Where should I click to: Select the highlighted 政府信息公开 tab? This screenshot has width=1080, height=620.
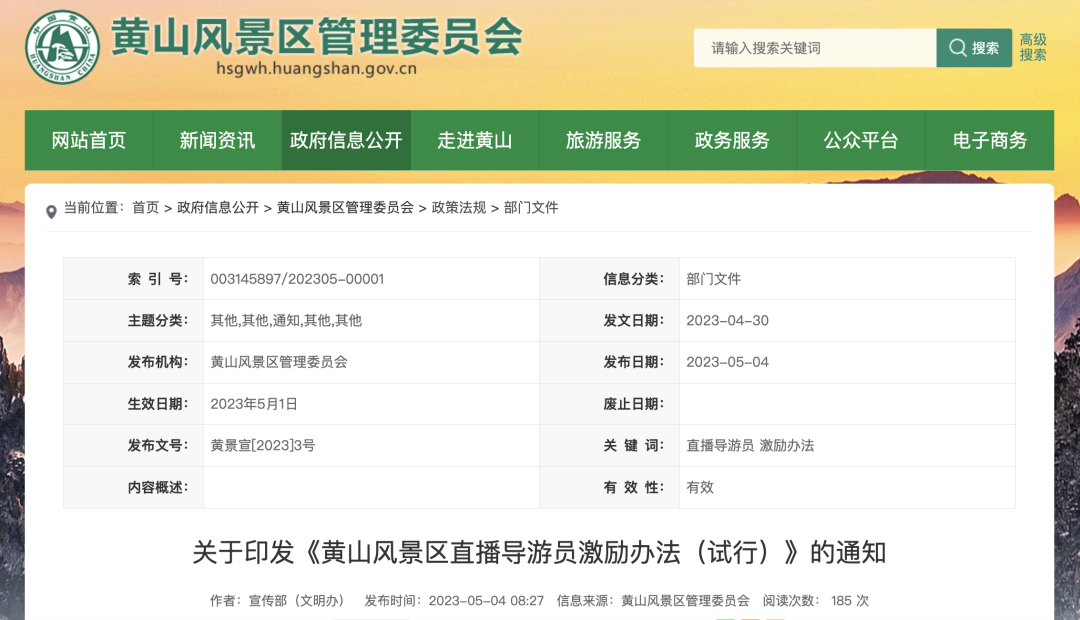click(x=345, y=140)
